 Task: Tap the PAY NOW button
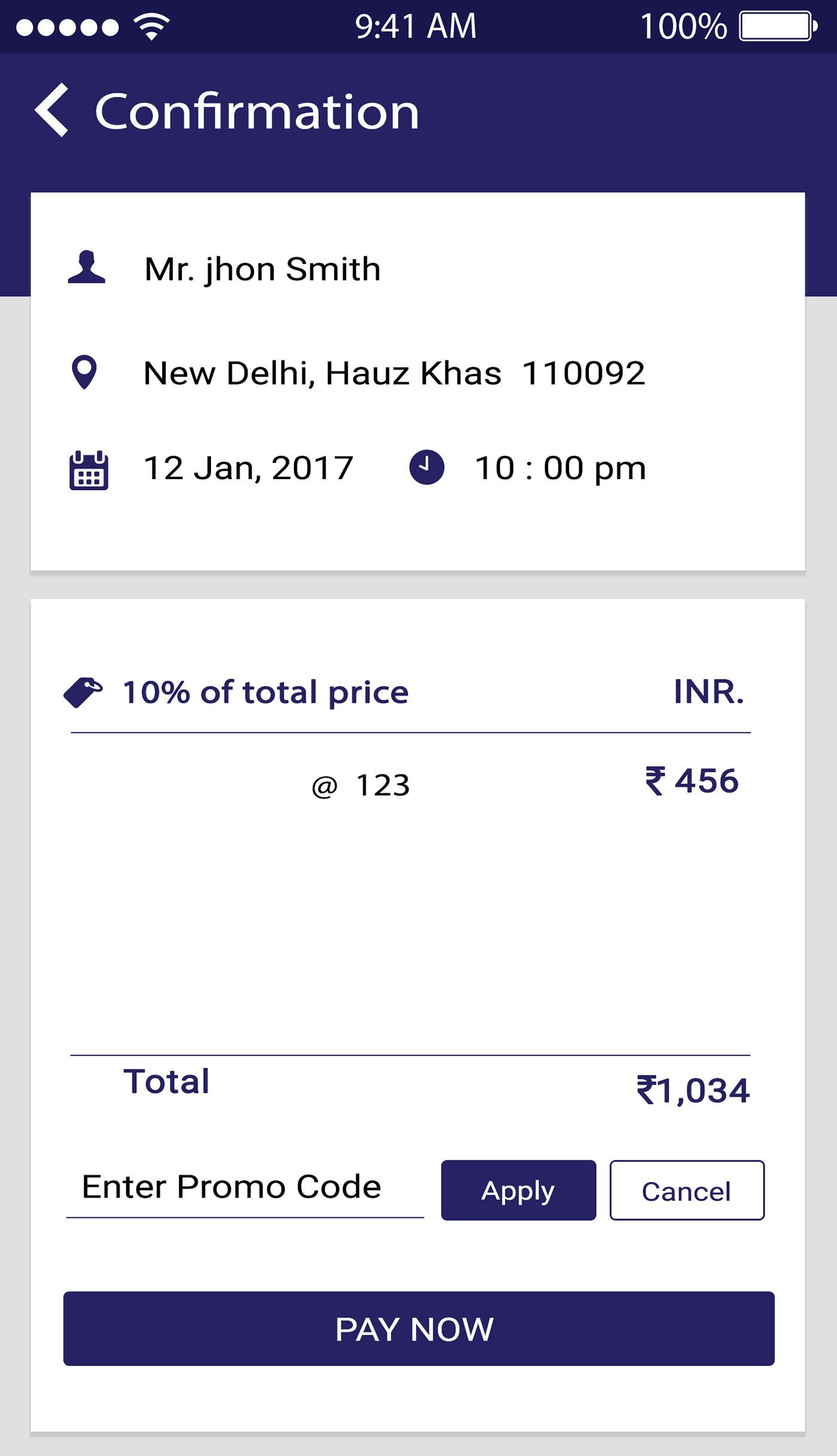click(x=418, y=1329)
